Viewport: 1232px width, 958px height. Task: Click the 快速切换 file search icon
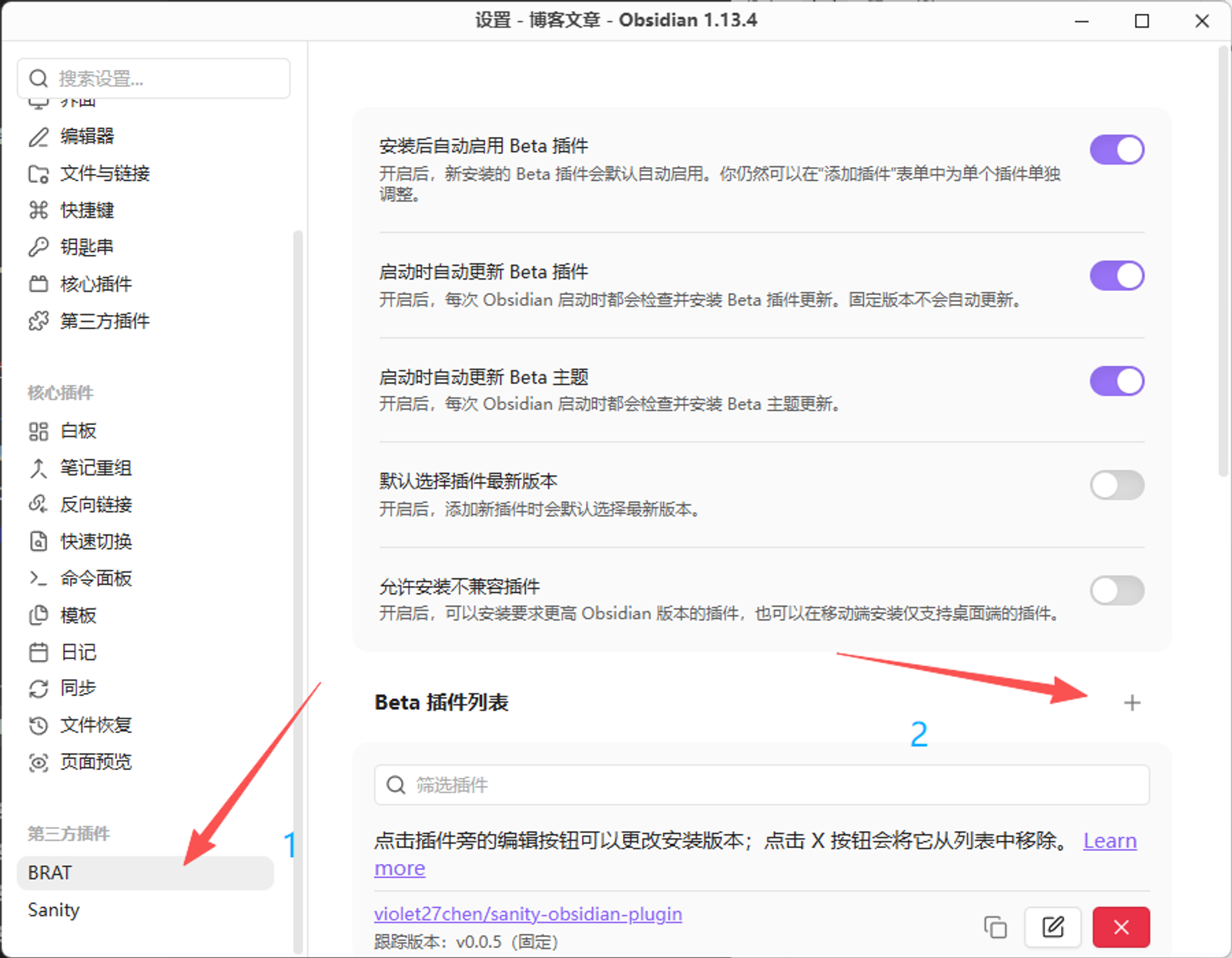tap(38, 541)
